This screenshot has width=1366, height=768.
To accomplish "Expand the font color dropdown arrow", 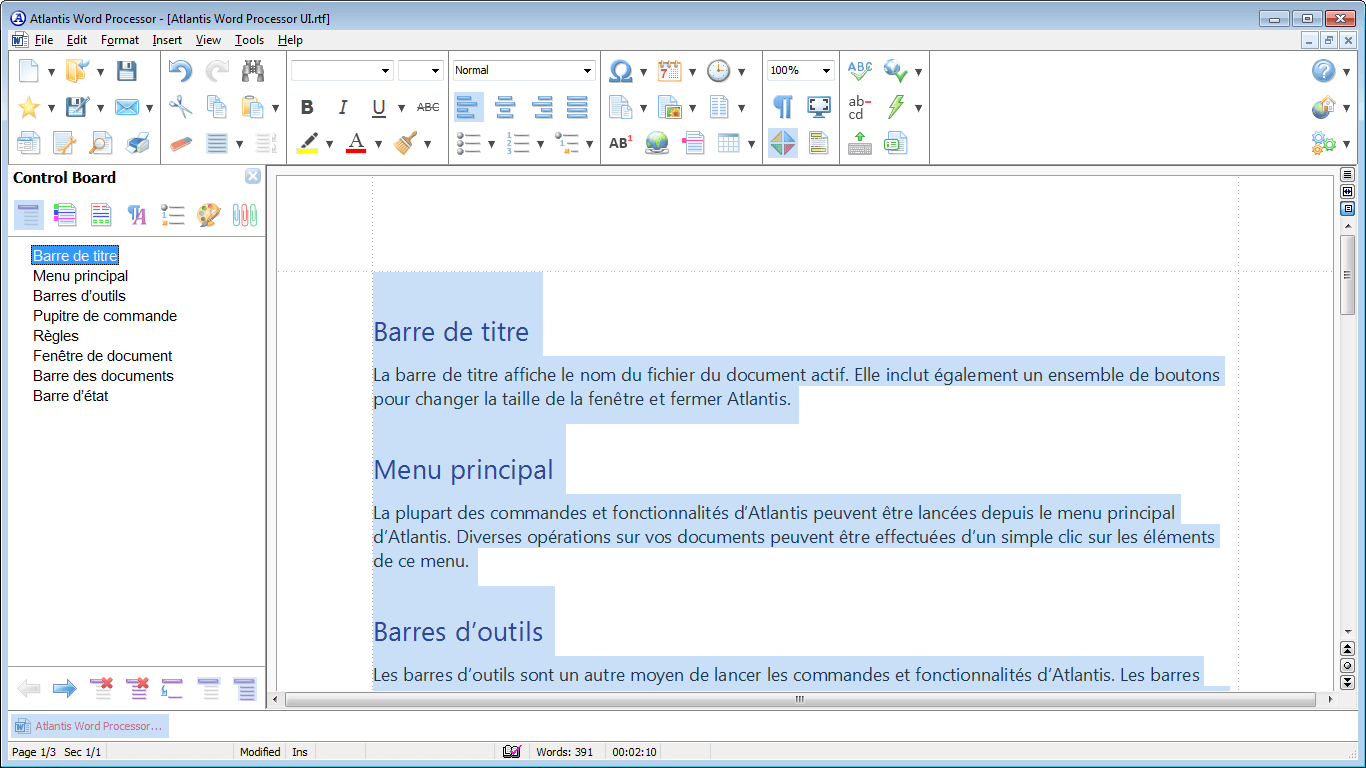I will pyautogui.click(x=378, y=143).
